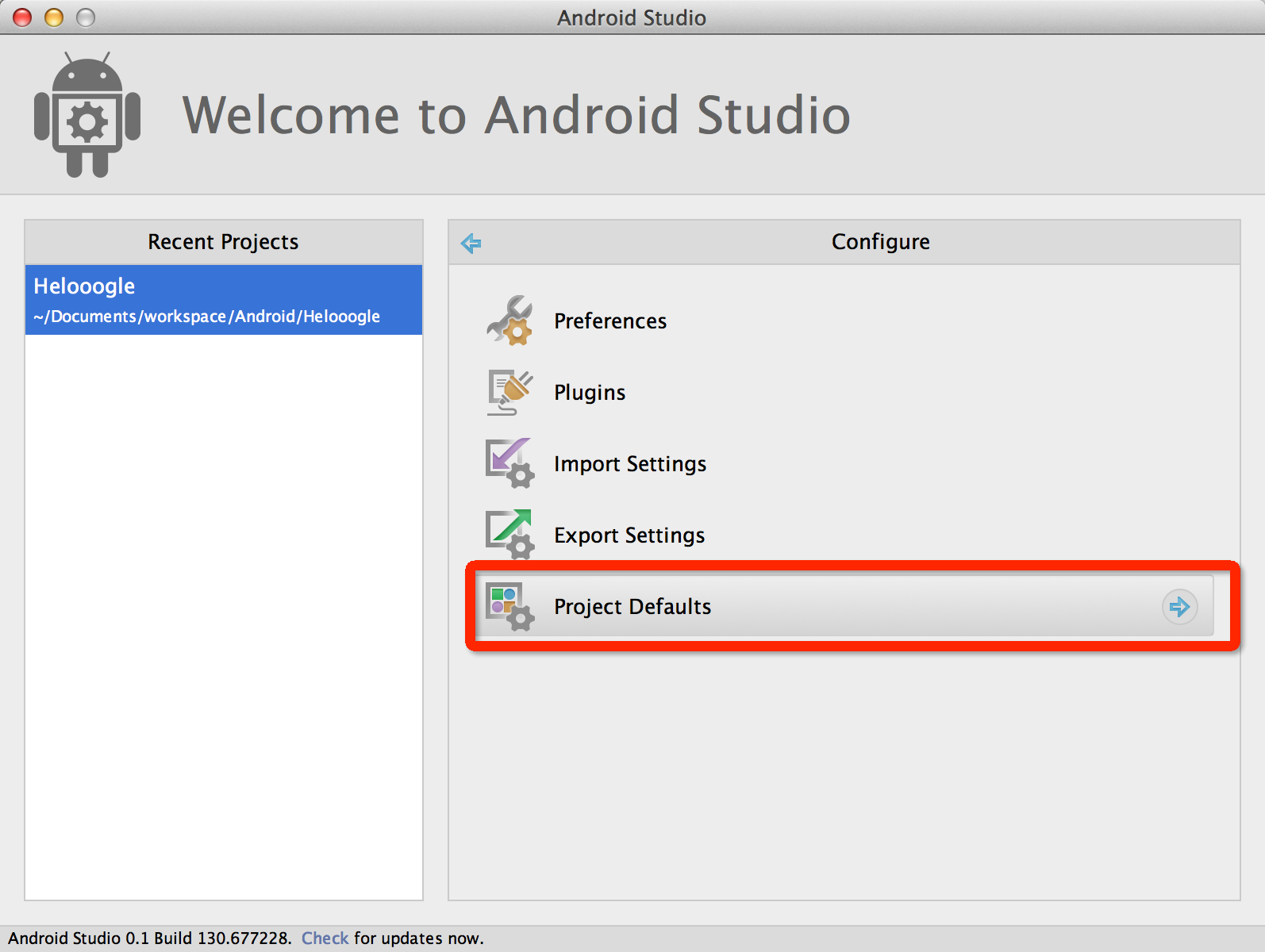Click the Import Settings icon
1265x952 pixels.
click(509, 463)
